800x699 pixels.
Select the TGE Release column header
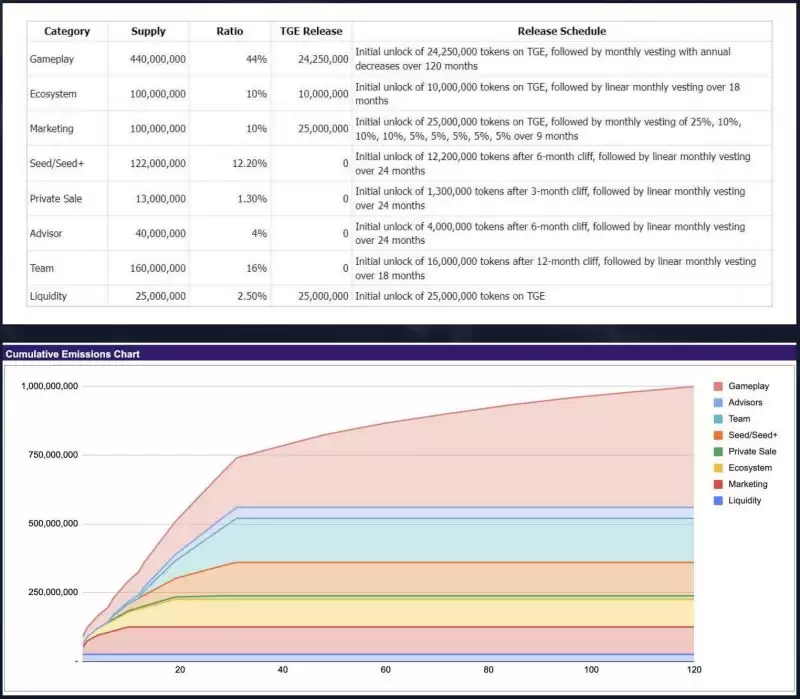(311, 31)
